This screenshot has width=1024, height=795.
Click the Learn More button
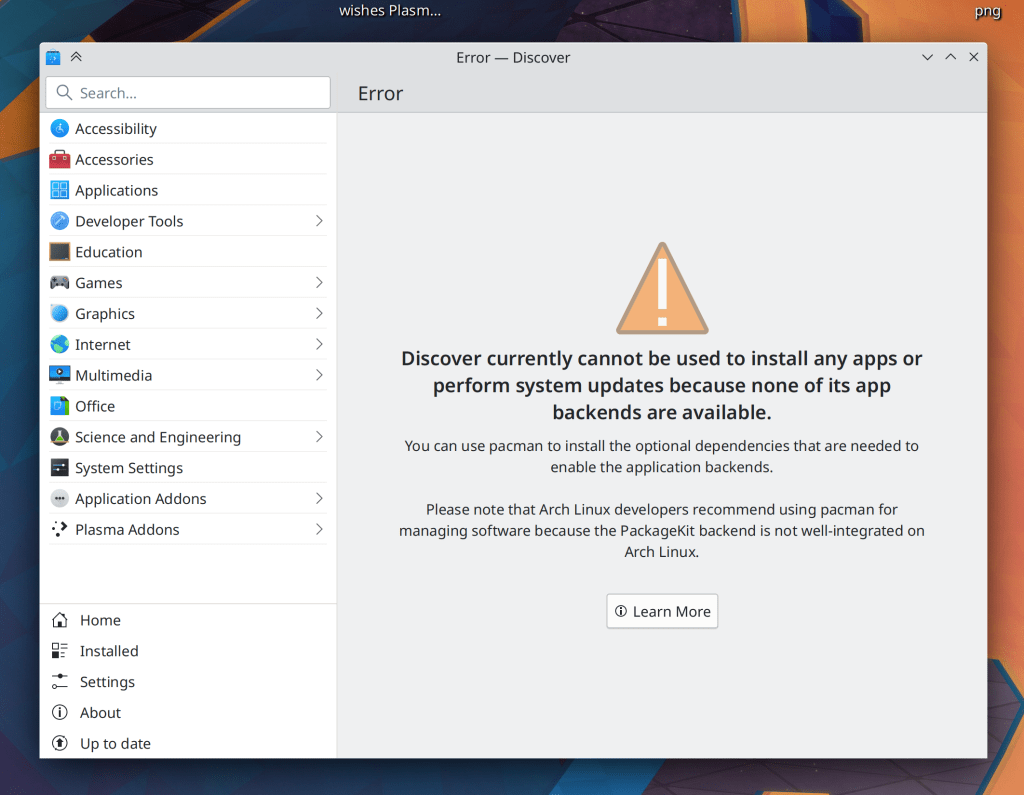tap(662, 611)
